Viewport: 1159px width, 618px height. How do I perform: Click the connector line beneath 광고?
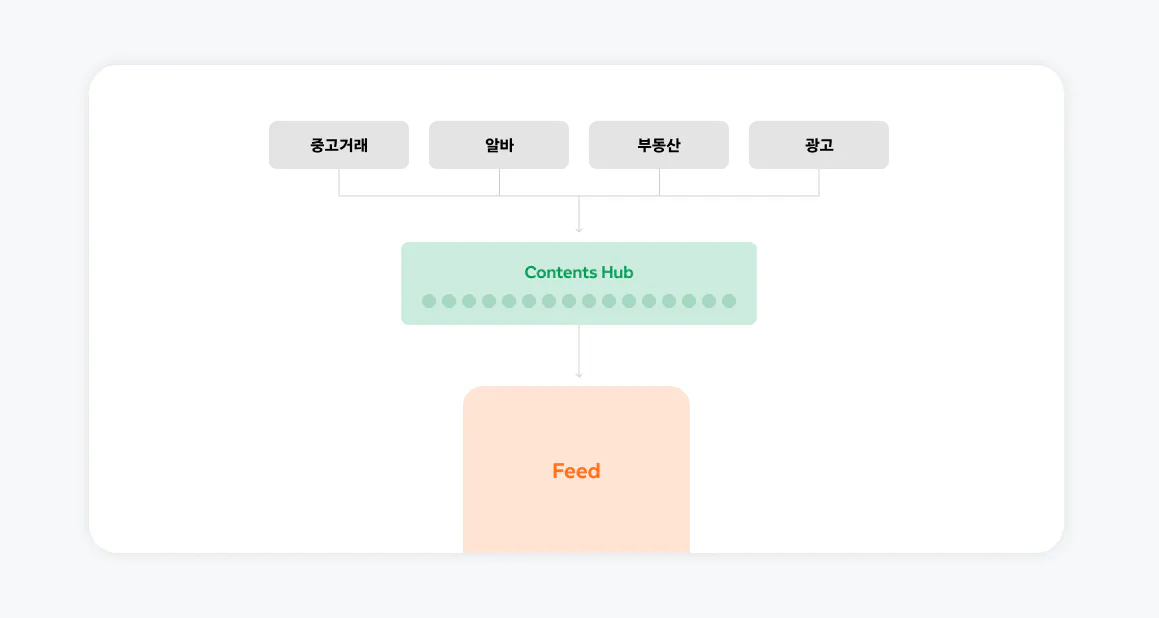pyautogui.click(x=819, y=183)
